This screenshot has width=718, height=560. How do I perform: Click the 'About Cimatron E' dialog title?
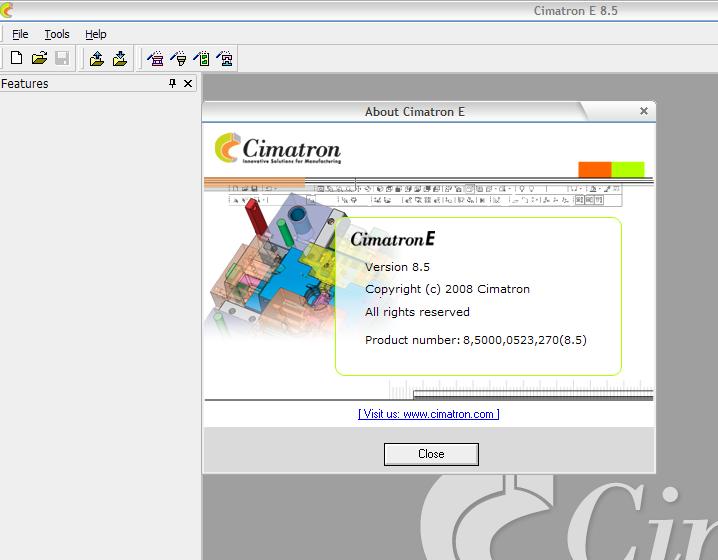pyautogui.click(x=414, y=112)
